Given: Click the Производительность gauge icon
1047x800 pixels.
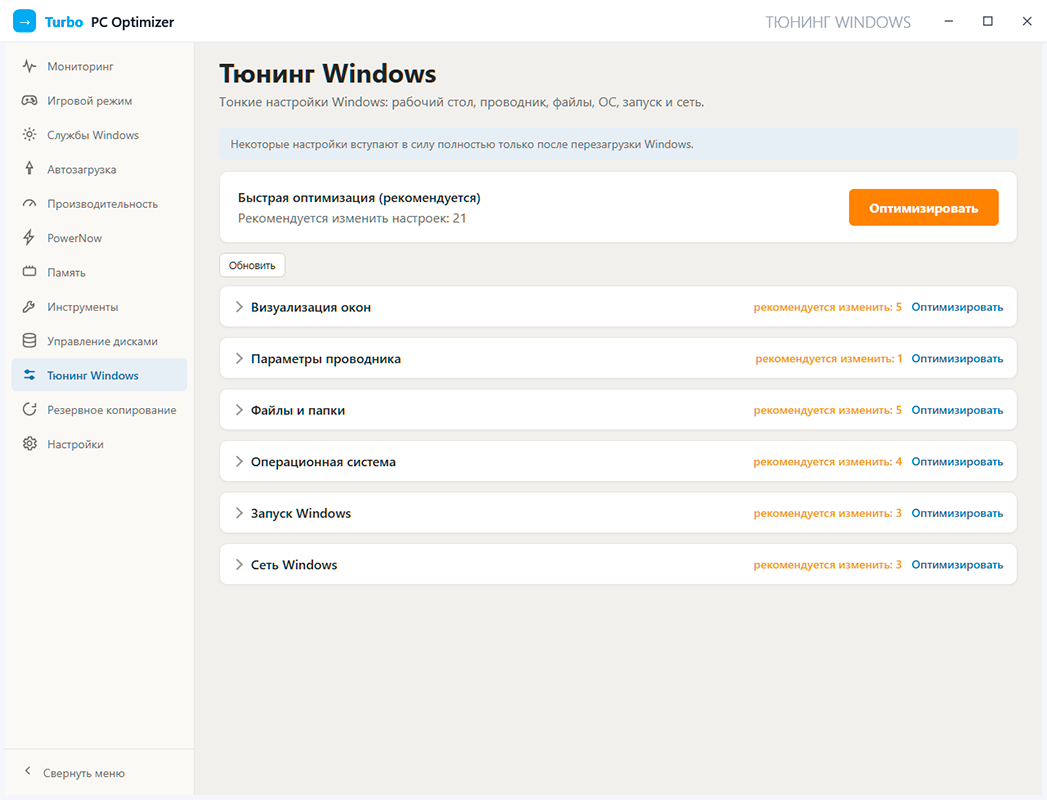Looking at the screenshot, I should click(x=29, y=204).
